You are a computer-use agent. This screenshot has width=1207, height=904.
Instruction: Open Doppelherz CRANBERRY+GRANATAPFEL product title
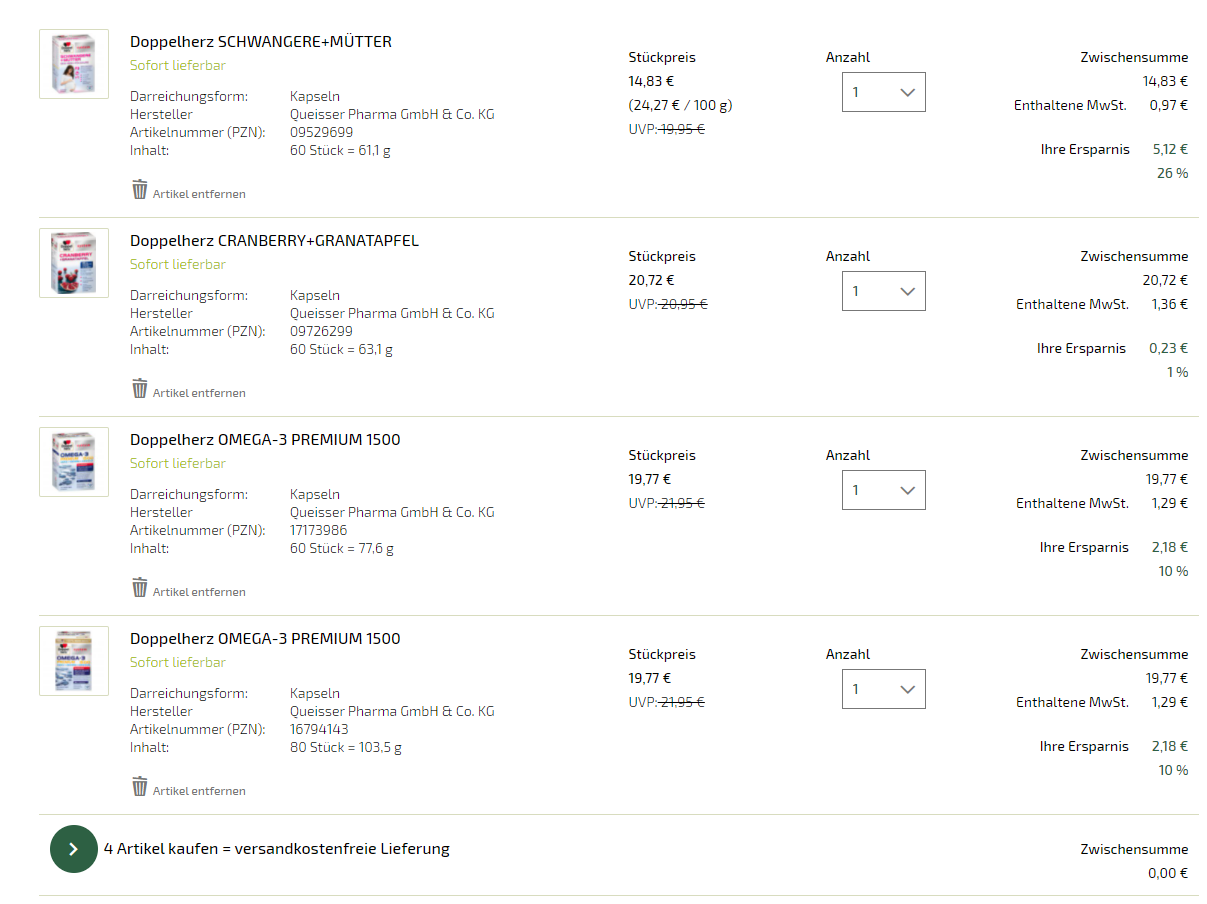pos(274,241)
